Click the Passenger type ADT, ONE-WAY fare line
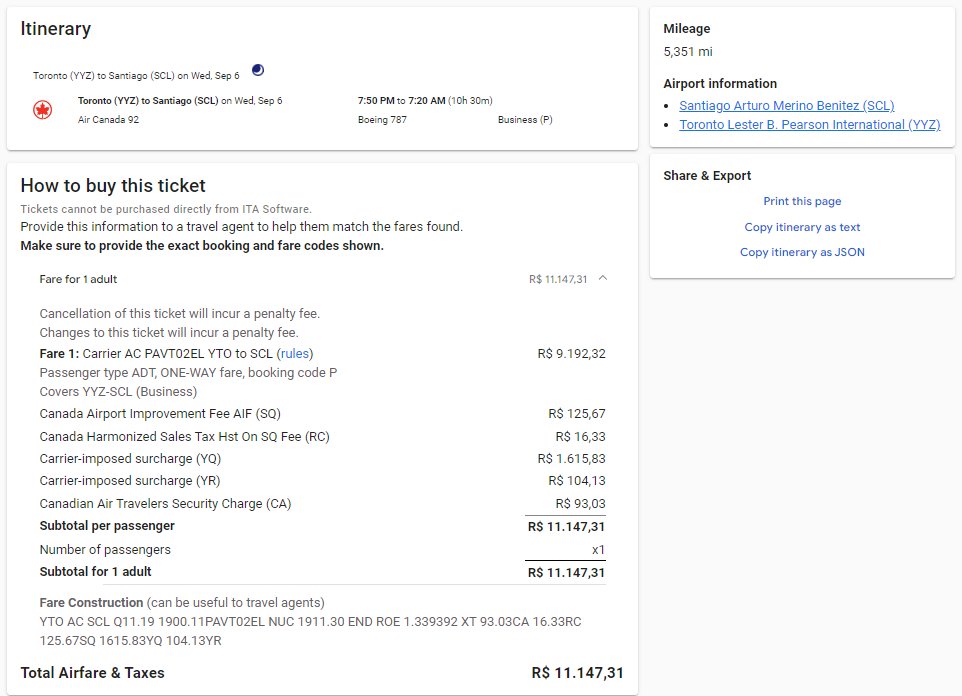The image size is (962, 696). [x=188, y=373]
